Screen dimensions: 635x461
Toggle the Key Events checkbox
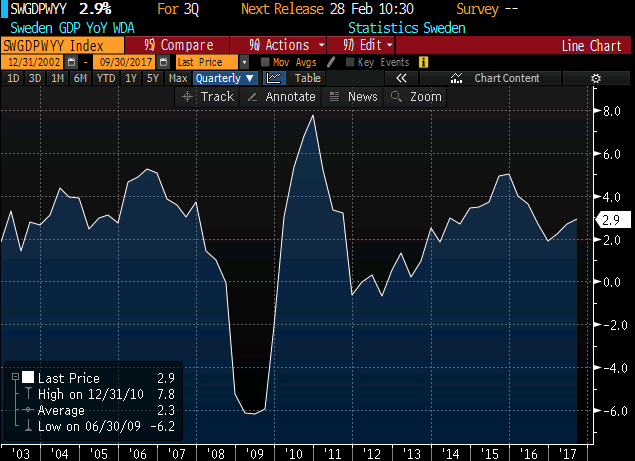coord(349,62)
